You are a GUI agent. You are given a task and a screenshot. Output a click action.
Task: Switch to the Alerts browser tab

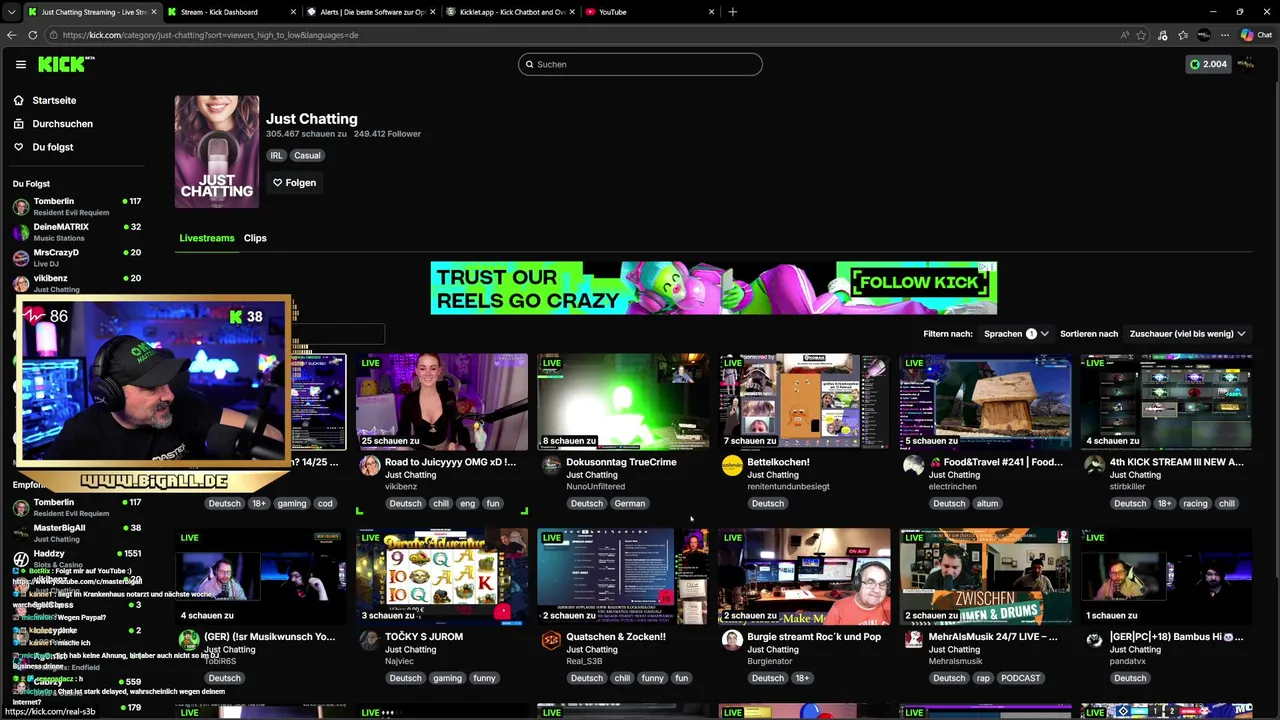(x=371, y=12)
